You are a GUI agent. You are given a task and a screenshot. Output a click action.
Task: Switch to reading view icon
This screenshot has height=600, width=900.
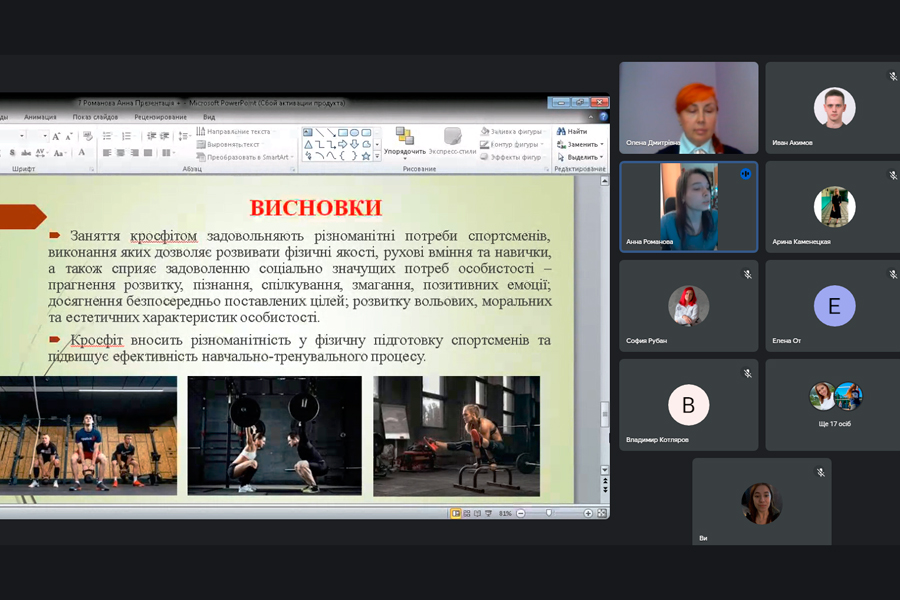(478, 513)
